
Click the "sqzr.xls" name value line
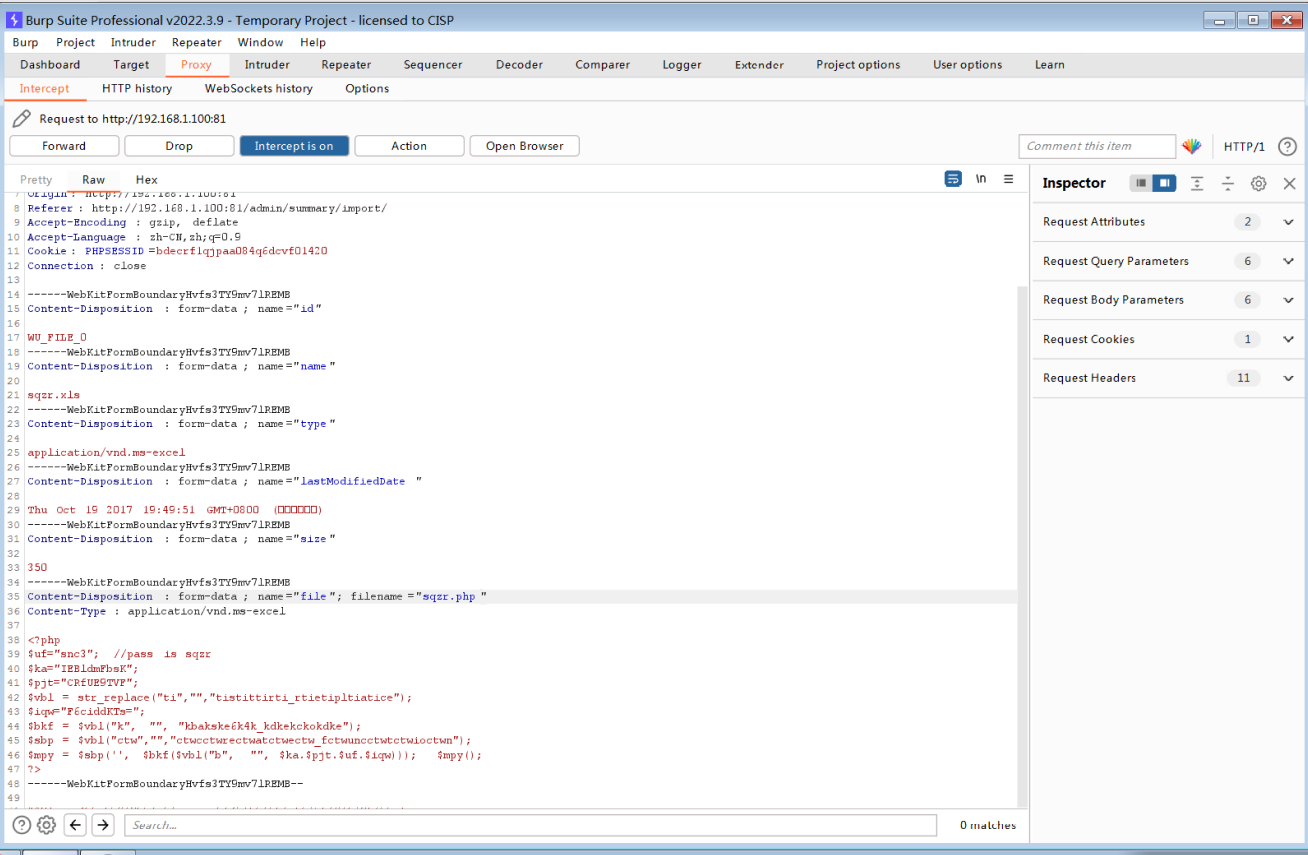click(x=54, y=395)
